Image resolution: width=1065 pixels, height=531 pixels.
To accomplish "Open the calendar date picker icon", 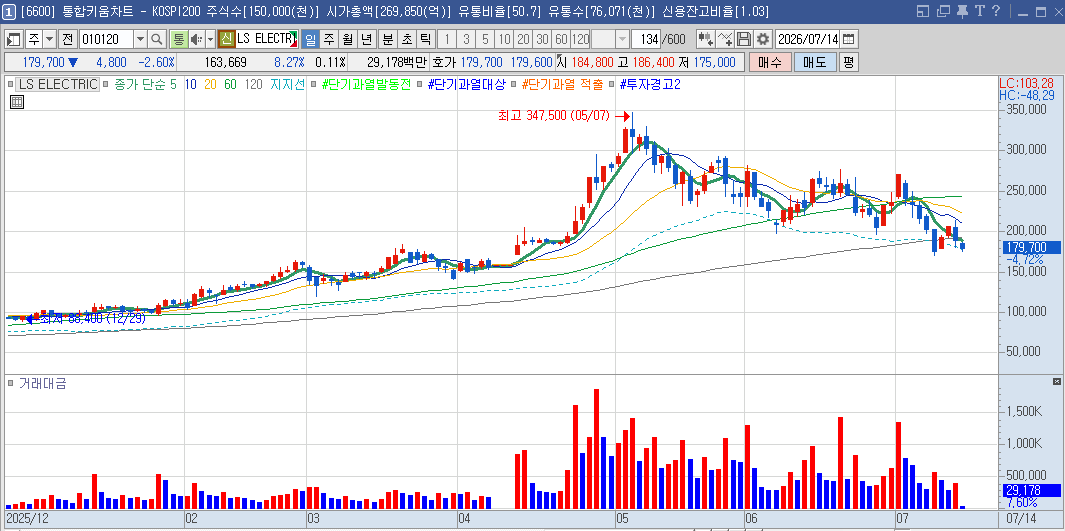I will pyautogui.click(x=849, y=39).
